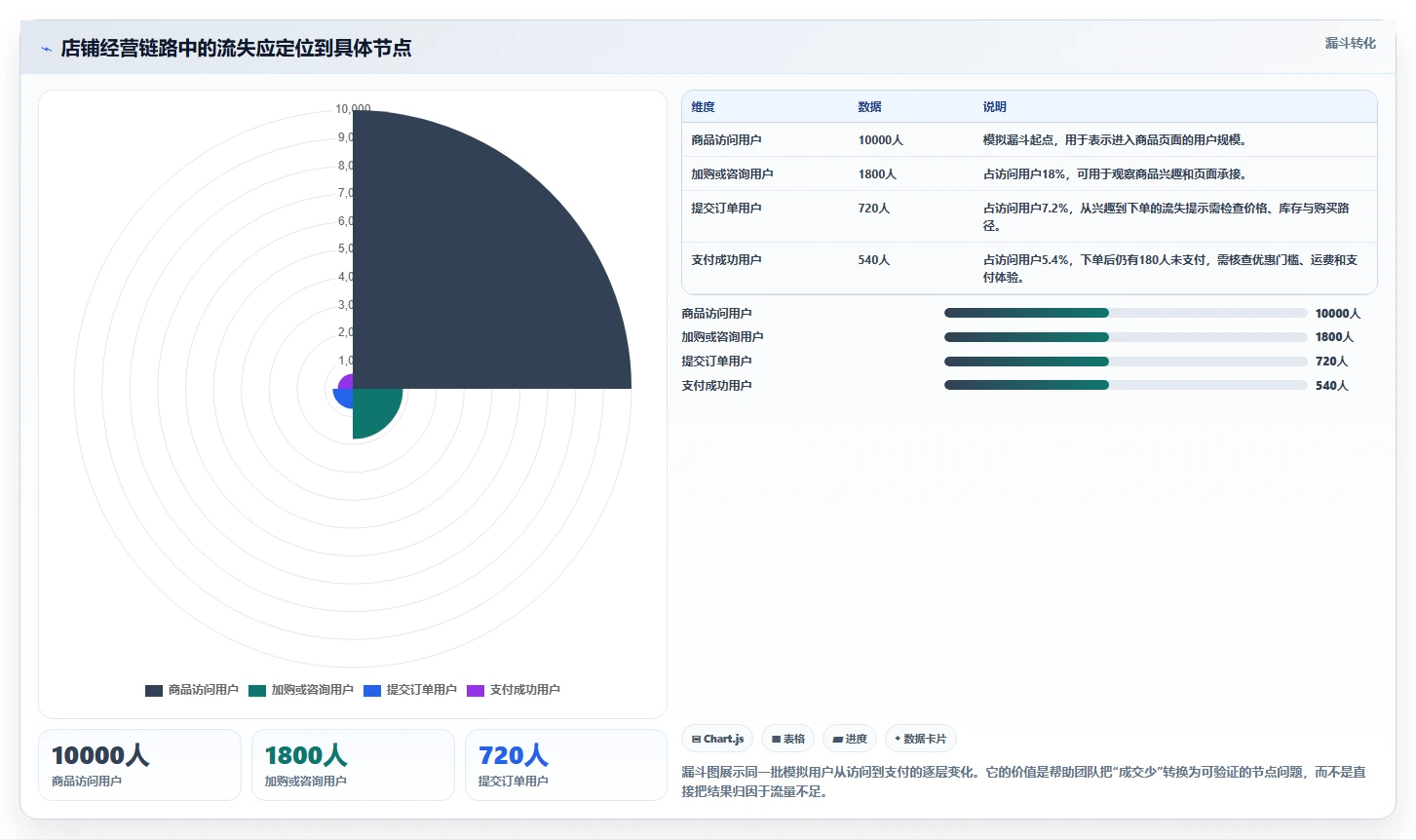Click the 表格 tag chip
Screen dimensions: 1416x840
(x=788, y=739)
